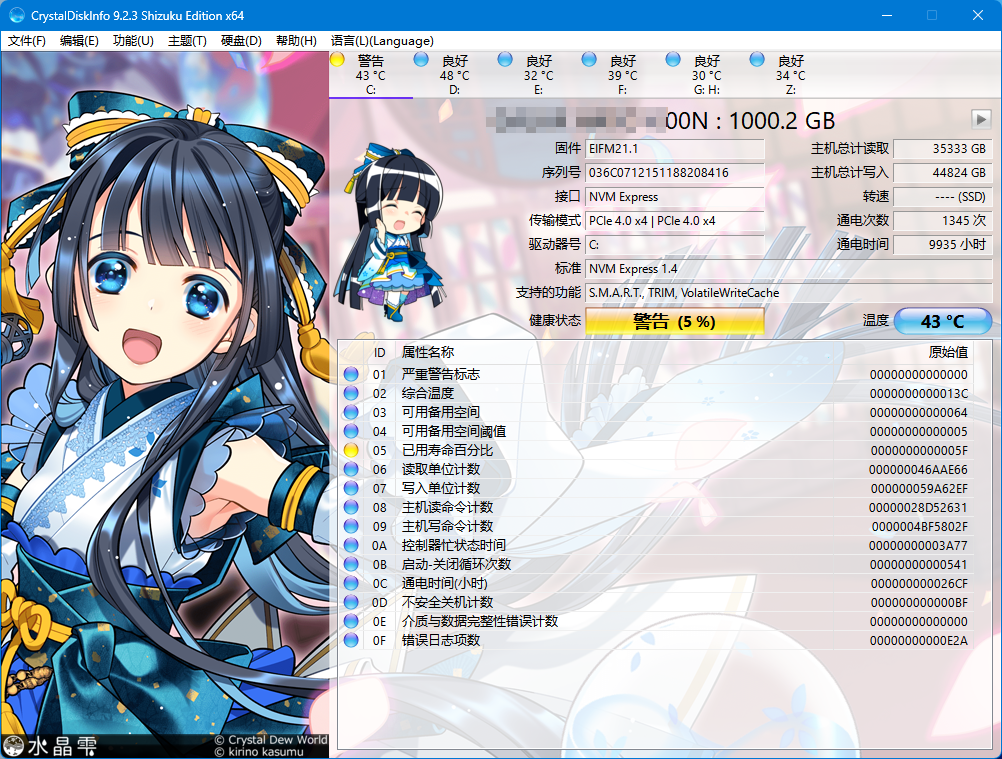1002x759 pixels.
Task: Click host total writes value 44824 GB
Action: point(943,172)
